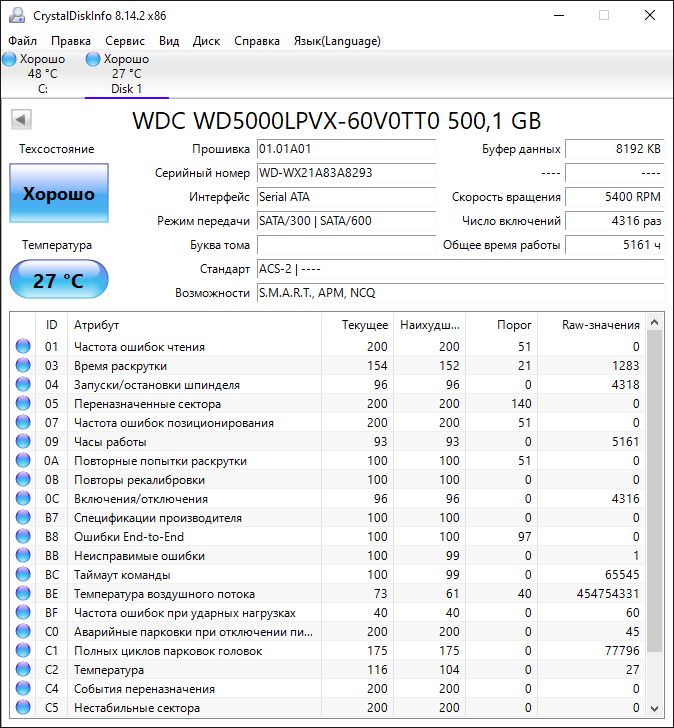
Task: Click the 27 °C temperature button
Action: coord(59,280)
